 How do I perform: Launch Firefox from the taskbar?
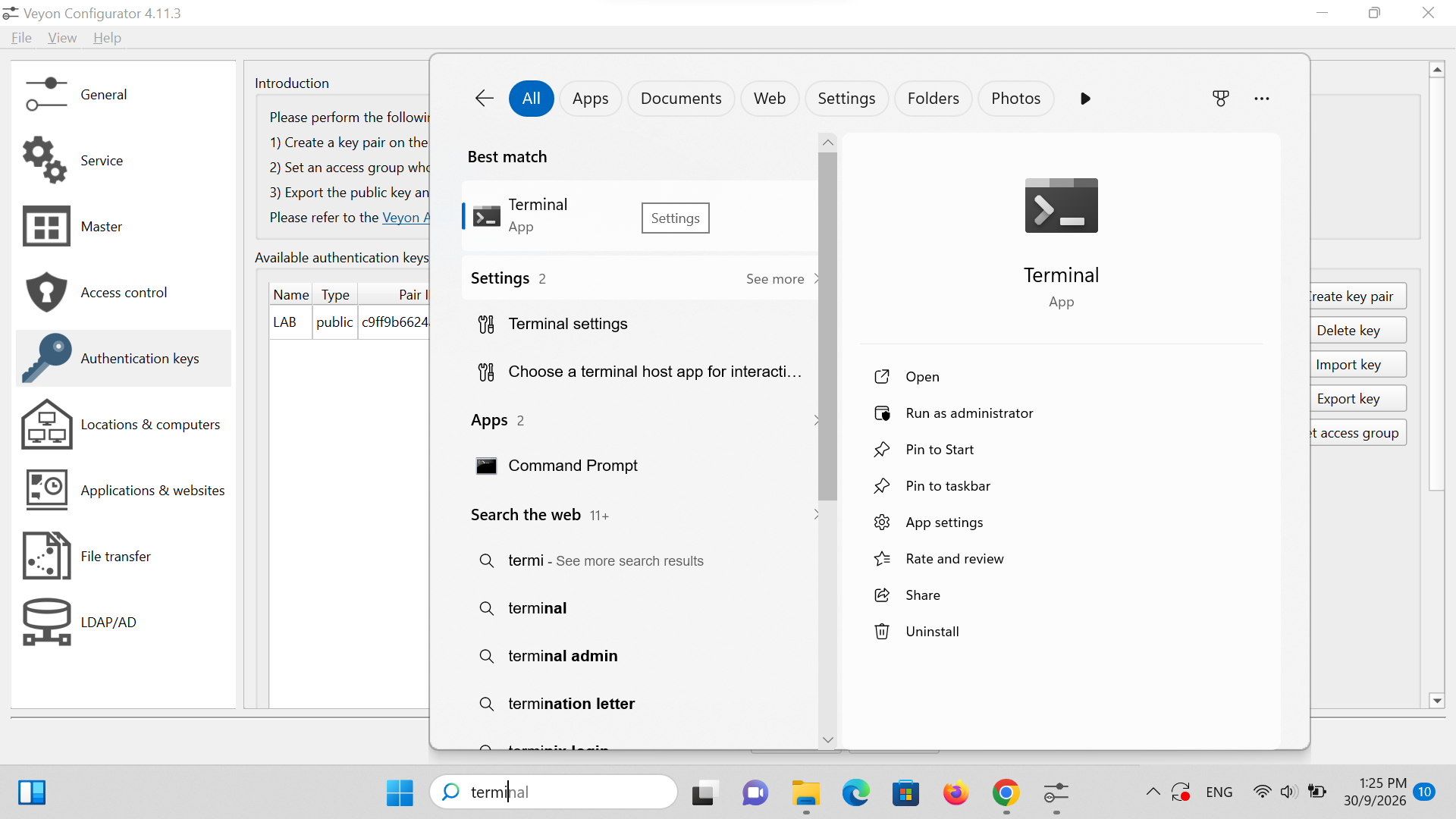[x=955, y=792]
